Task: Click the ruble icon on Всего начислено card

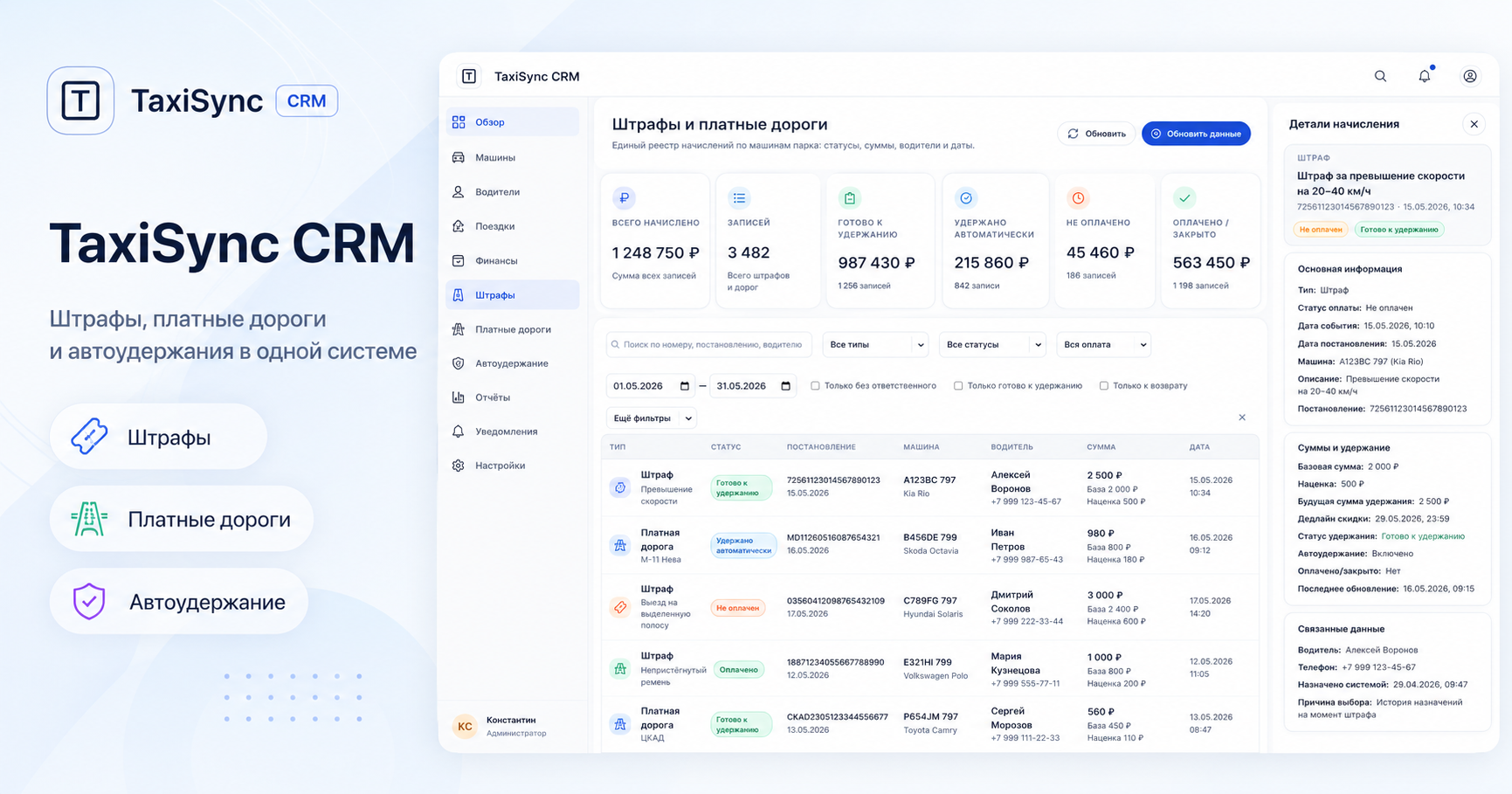Action: (624, 198)
